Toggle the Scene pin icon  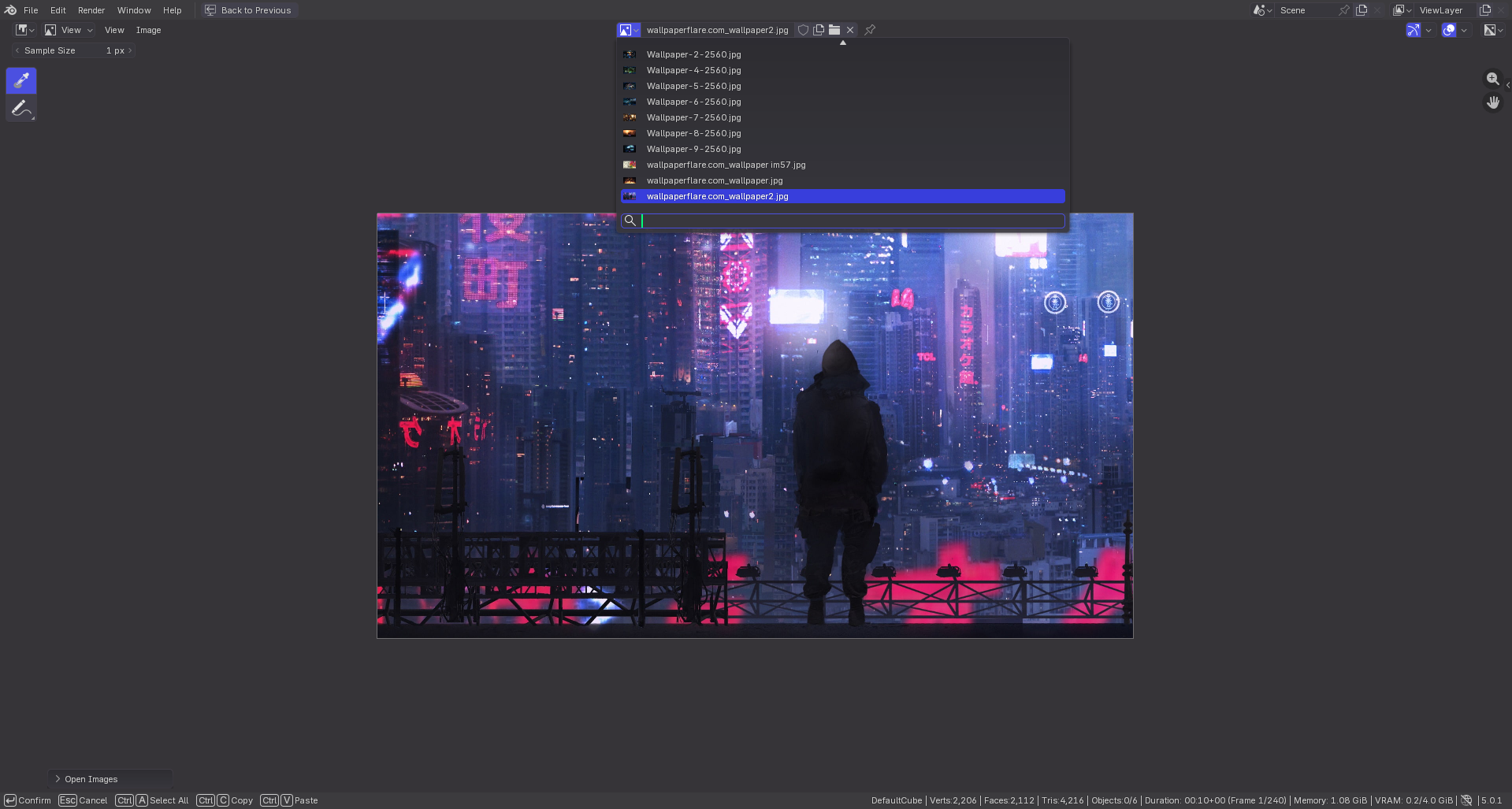coord(1344,10)
